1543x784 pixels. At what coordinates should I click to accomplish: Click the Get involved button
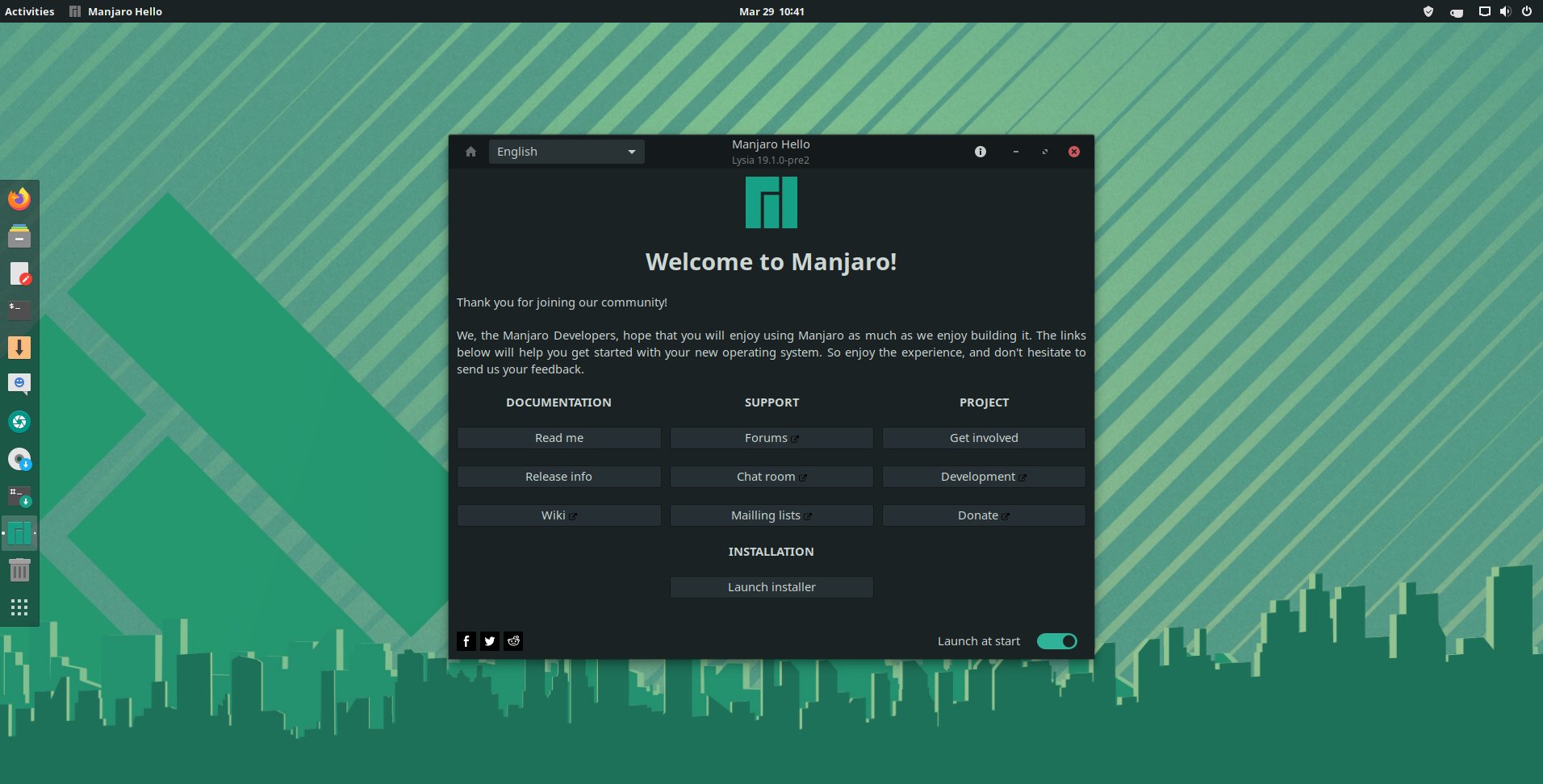pos(984,438)
